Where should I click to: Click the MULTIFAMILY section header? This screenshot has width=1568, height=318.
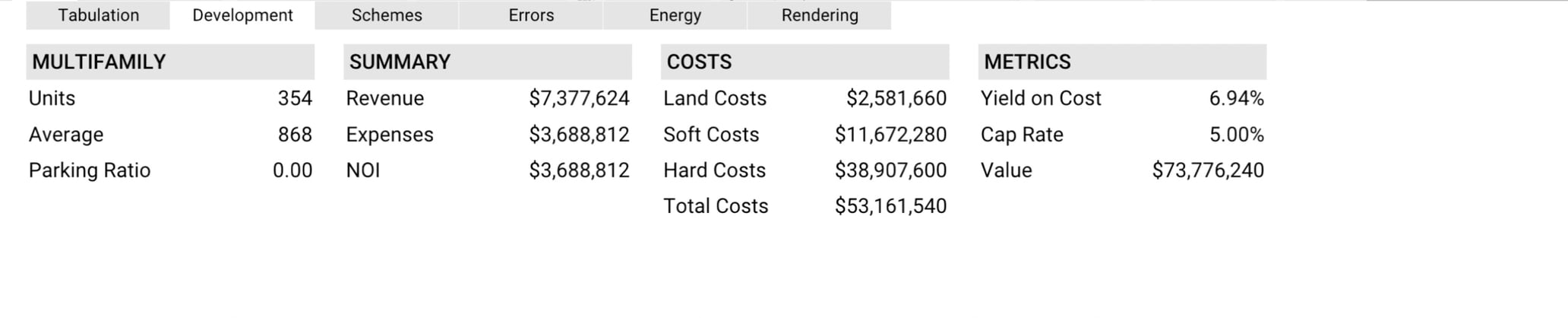99,62
